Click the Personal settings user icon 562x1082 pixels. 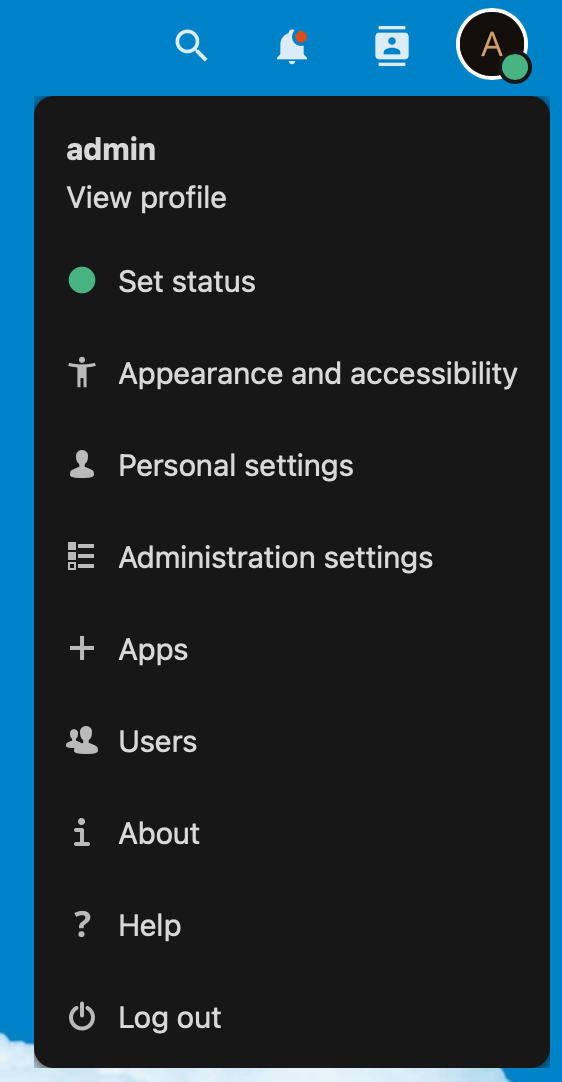[82, 465]
